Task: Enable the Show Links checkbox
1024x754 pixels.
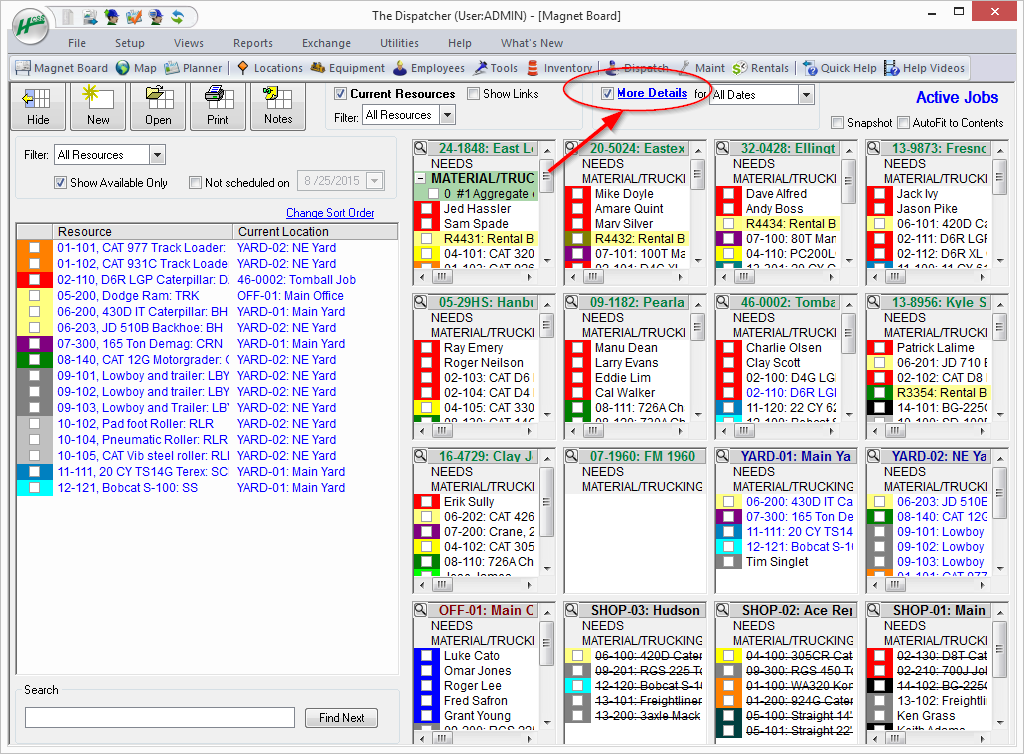Action: pyautogui.click(x=474, y=94)
